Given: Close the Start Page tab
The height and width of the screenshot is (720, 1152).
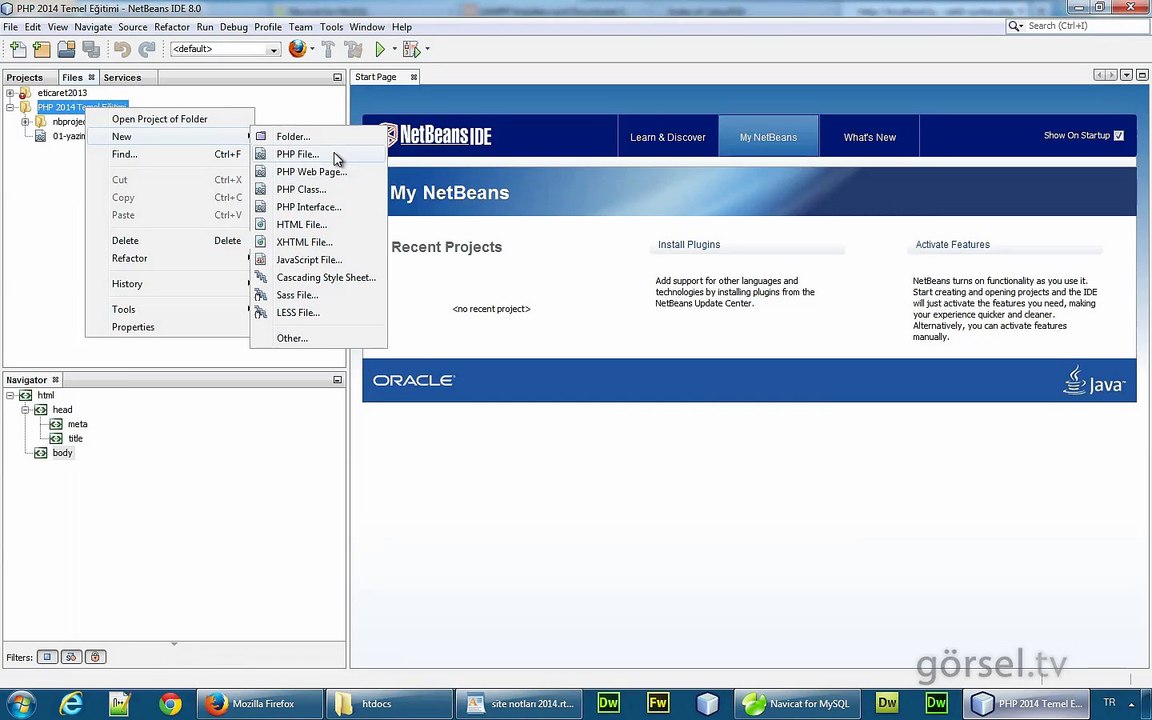Looking at the screenshot, I should tap(414, 76).
